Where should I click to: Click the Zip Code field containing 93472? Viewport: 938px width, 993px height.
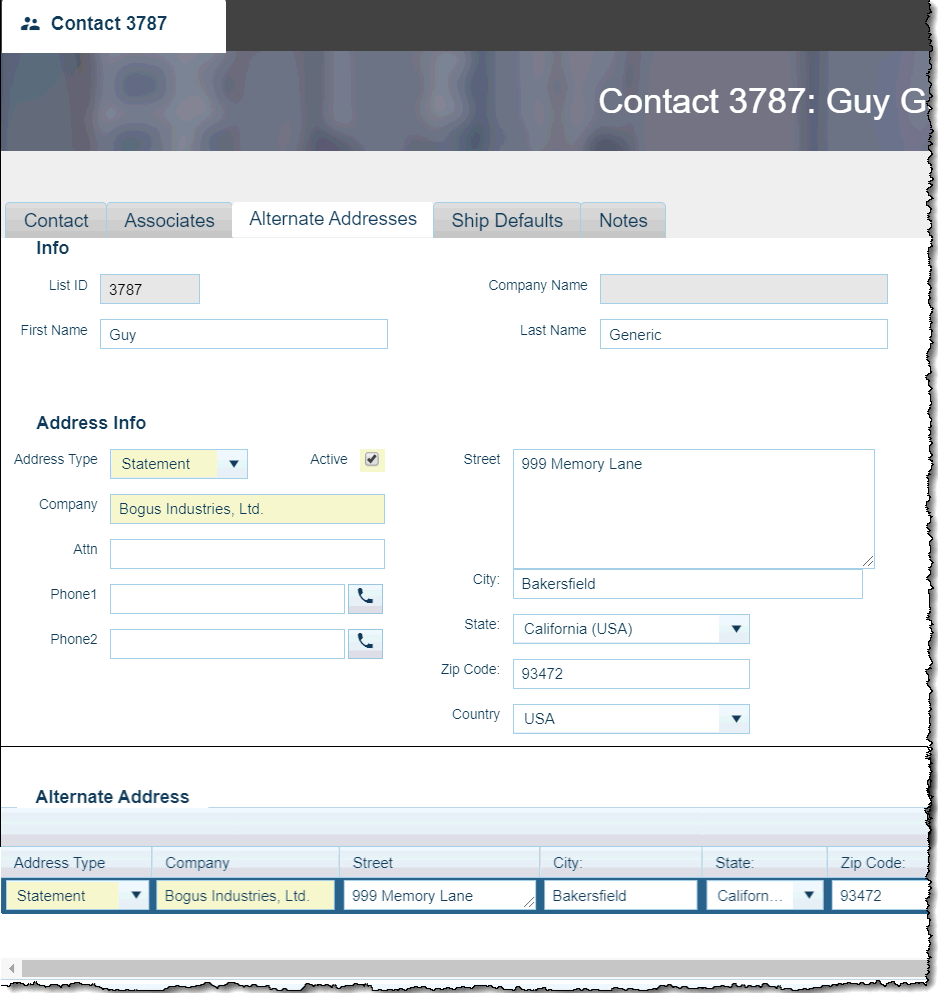point(631,674)
